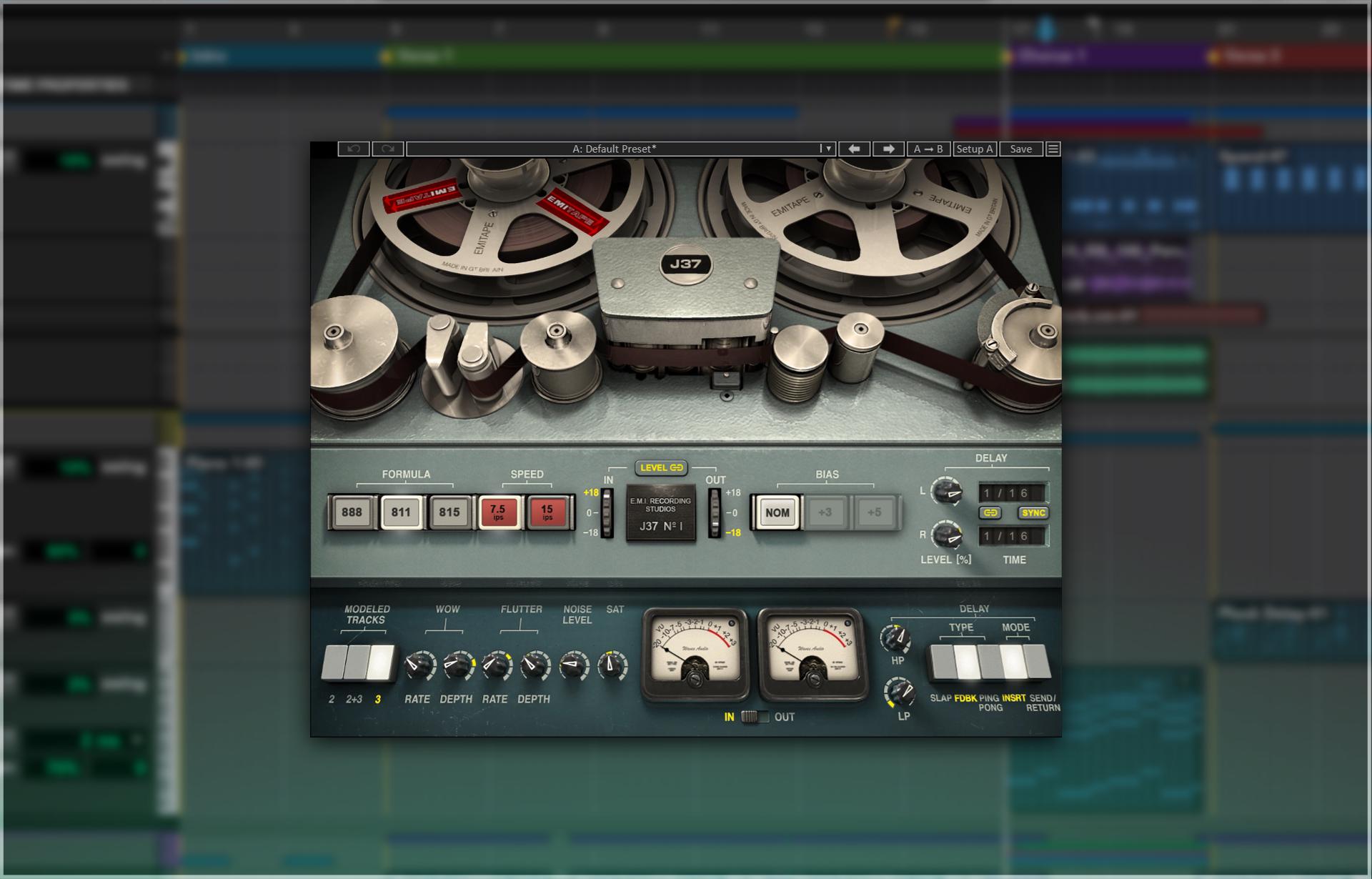The image size is (1372, 879).
Task: Click the Flutter DEPTH knob
Action: coord(535,666)
